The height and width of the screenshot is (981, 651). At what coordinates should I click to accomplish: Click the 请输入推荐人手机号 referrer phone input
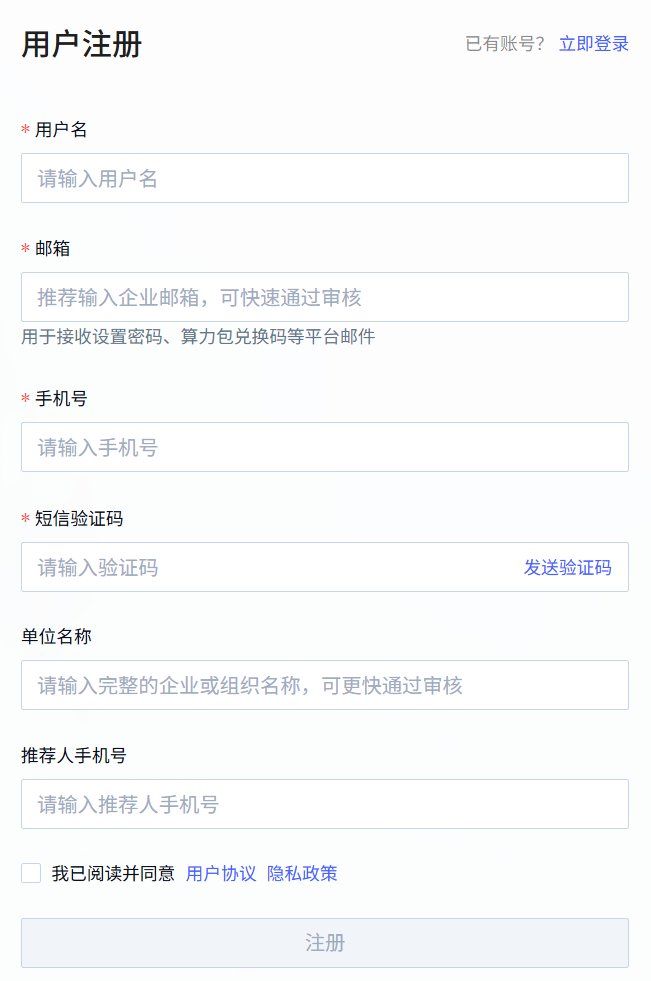[x=324, y=805]
